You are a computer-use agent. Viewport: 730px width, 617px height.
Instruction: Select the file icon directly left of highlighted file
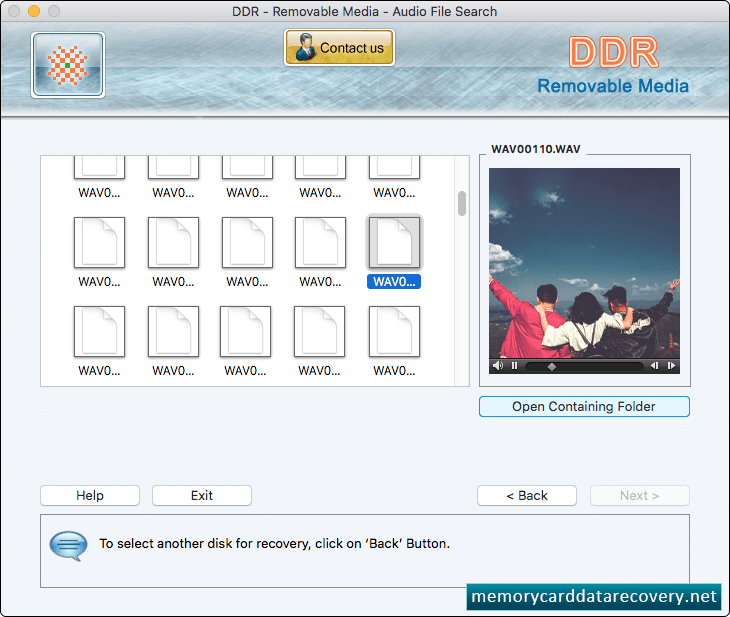[x=320, y=243]
